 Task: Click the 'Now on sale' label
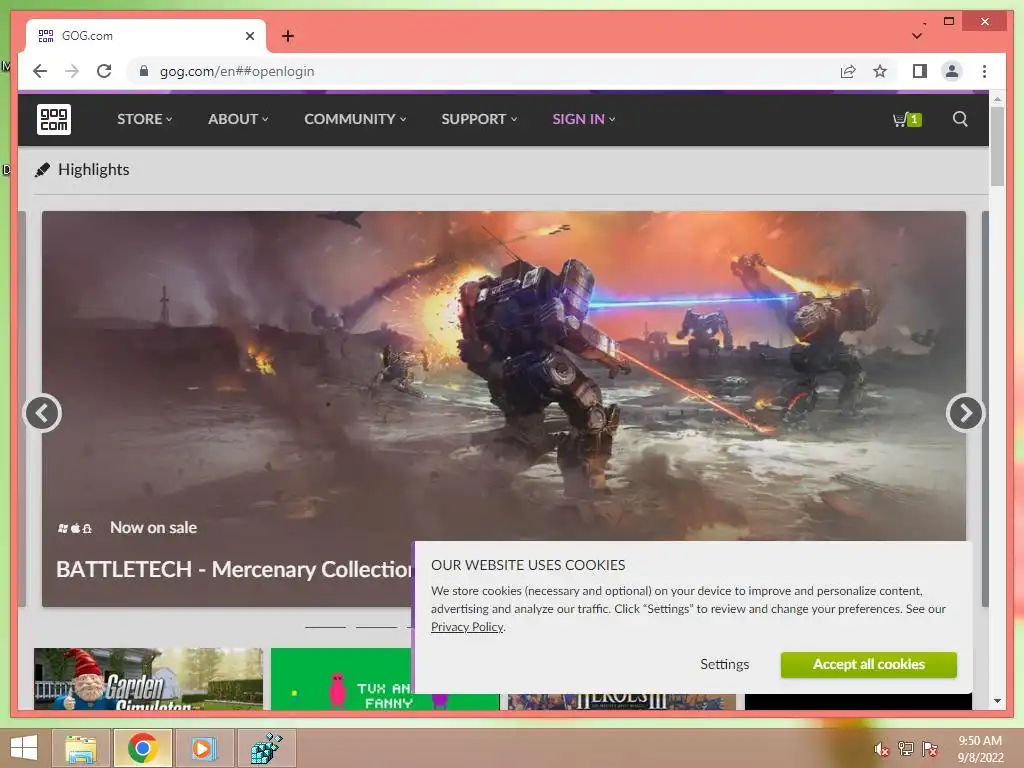click(153, 528)
